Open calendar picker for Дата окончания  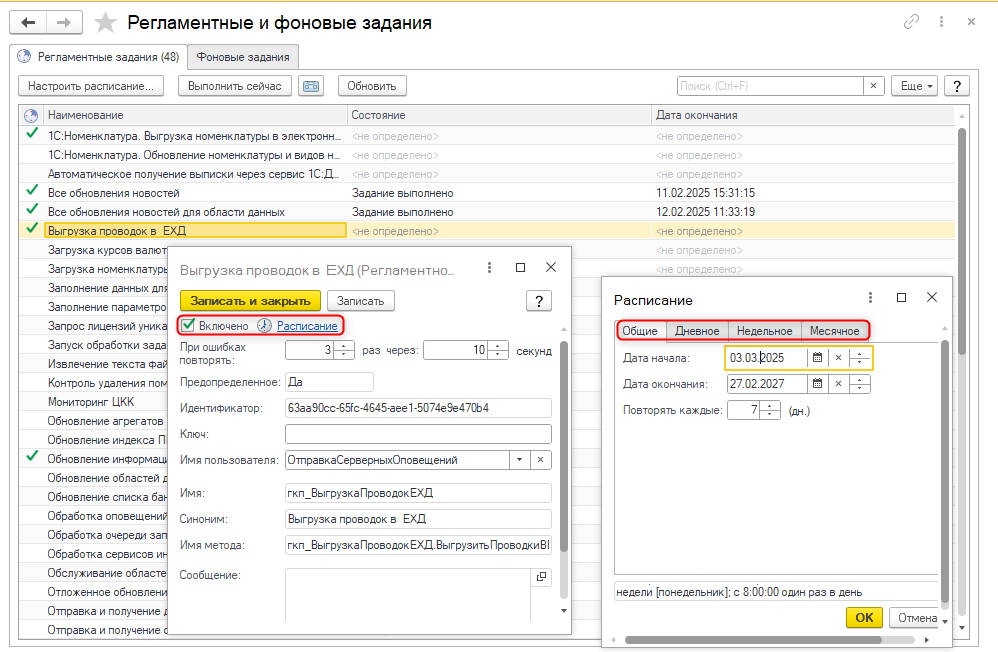[x=817, y=383]
